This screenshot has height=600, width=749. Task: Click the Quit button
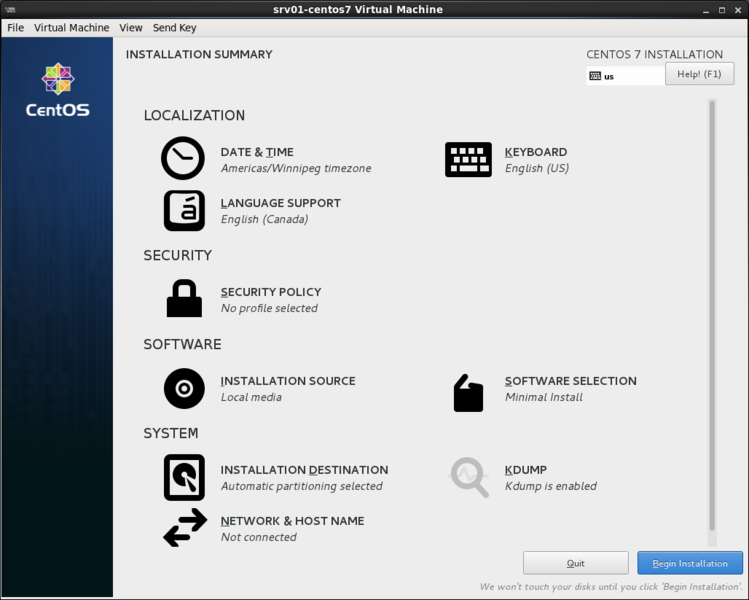click(x=576, y=563)
